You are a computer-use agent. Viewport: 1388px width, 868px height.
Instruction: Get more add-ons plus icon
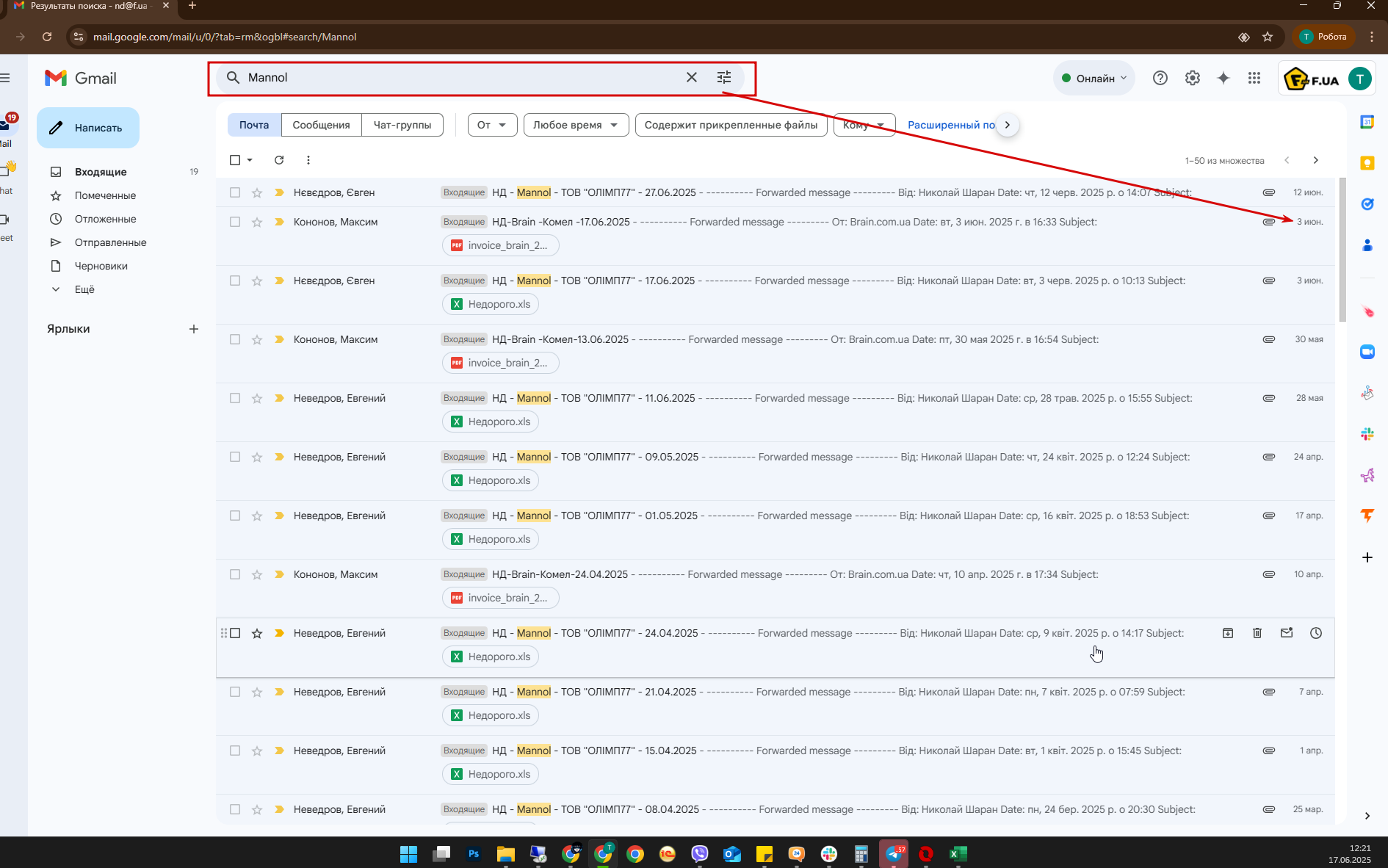click(x=1367, y=557)
